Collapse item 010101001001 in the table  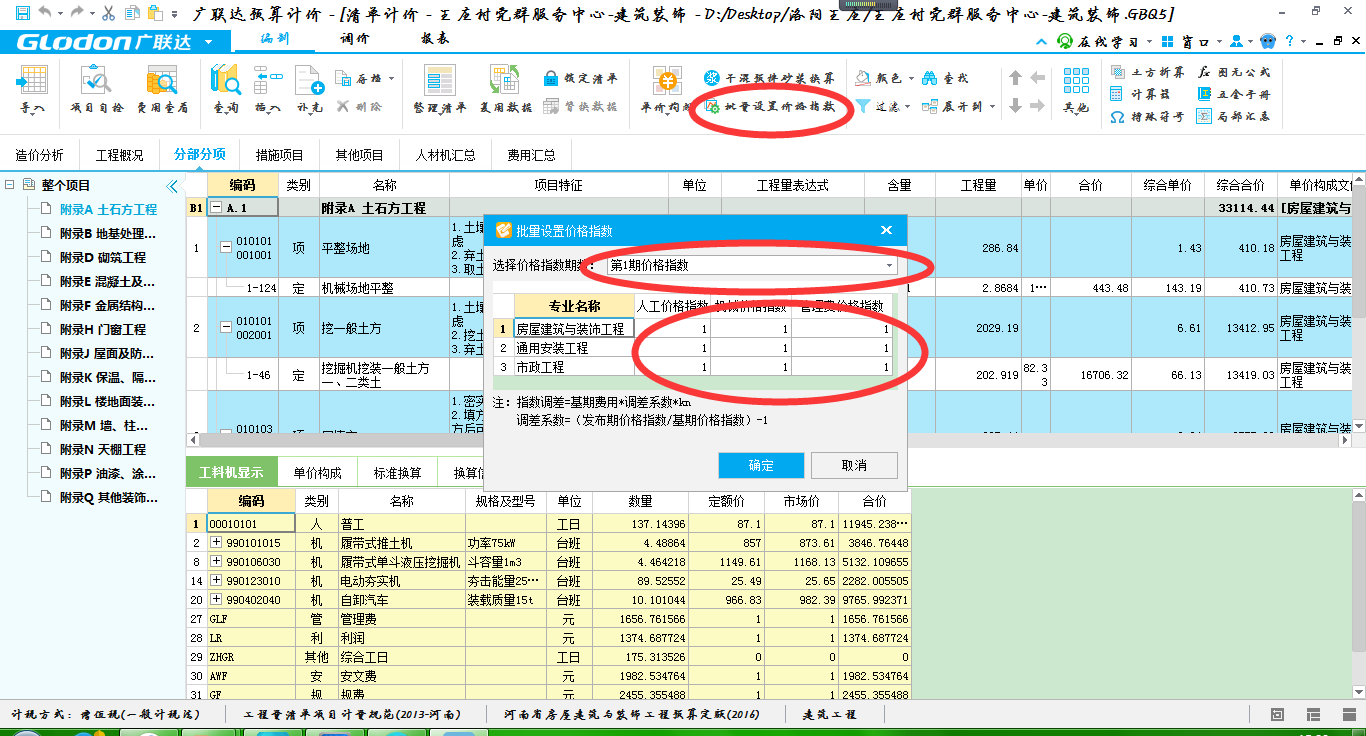coord(225,247)
